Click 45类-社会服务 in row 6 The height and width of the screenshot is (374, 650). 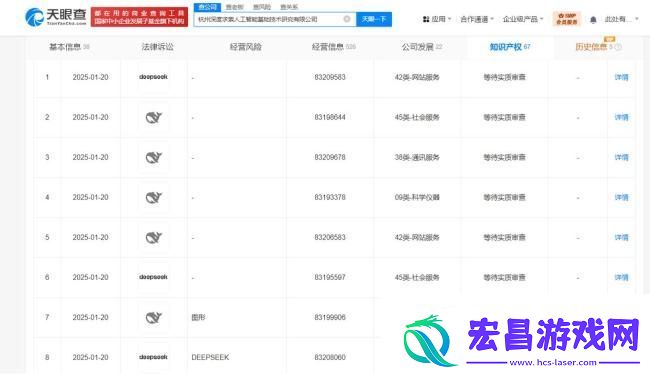[417, 277]
